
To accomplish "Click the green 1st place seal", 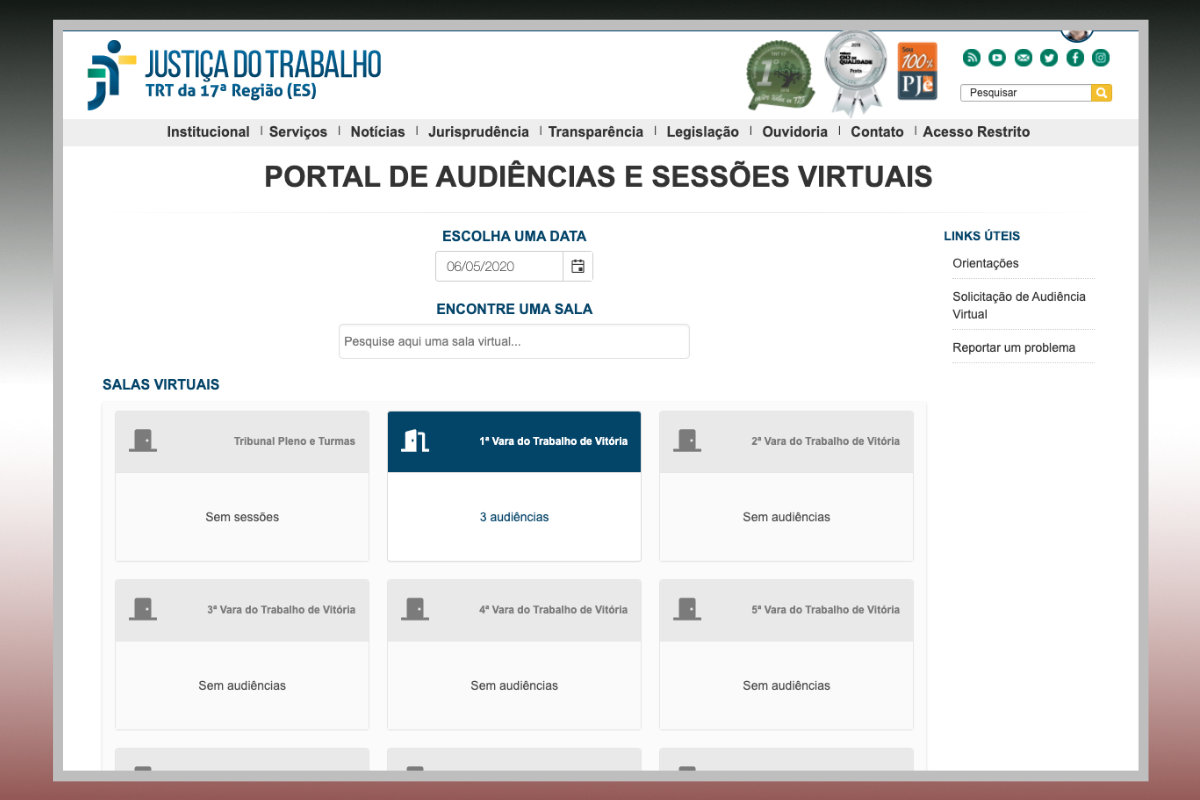I will 780,75.
